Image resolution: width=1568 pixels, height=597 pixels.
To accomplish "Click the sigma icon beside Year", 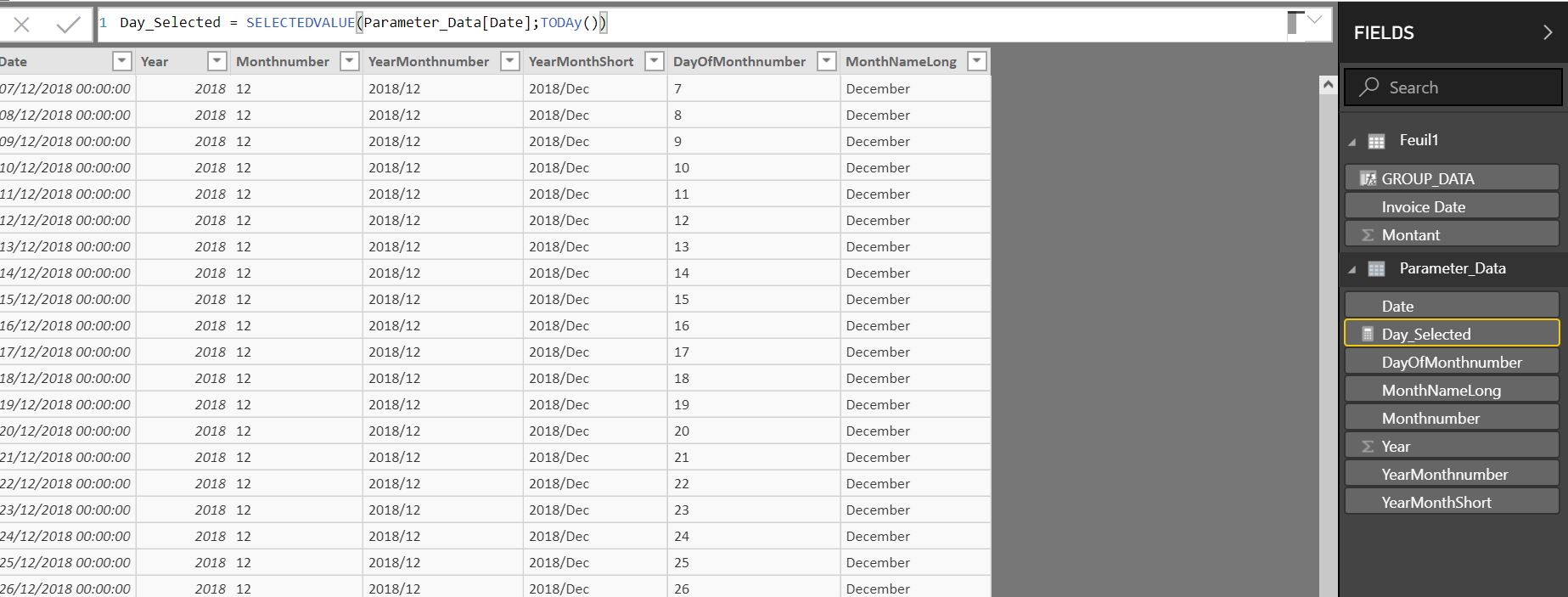I will pos(1368,446).
